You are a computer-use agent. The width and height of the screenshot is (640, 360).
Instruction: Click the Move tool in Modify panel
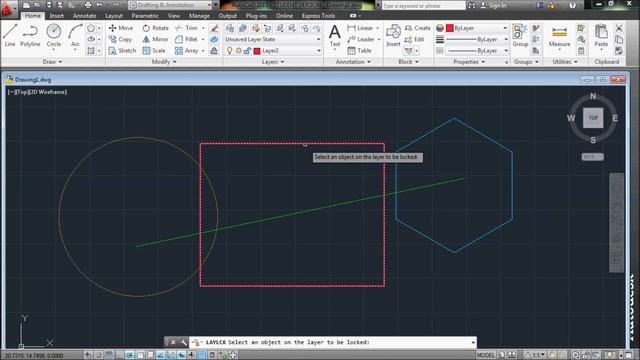coord(121,28)
